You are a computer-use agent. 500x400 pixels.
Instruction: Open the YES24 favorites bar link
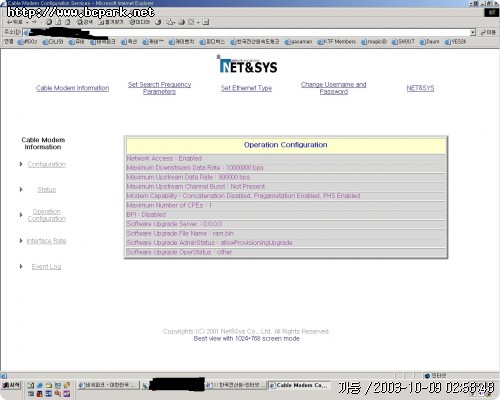click(x=455, y=42)
